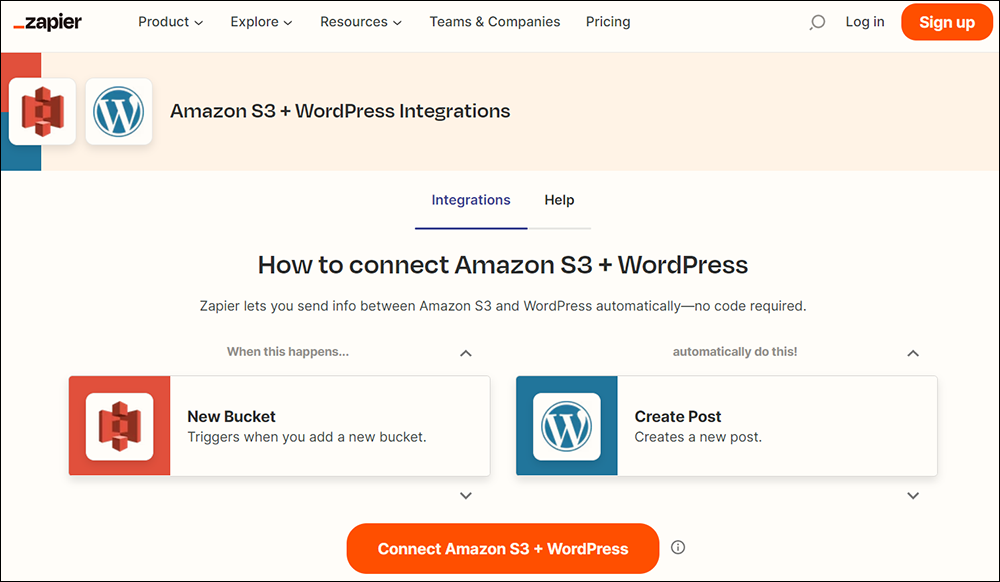Click 'Creates a new post.' description
Screen dimensions: 1000x582
[698, 437]
